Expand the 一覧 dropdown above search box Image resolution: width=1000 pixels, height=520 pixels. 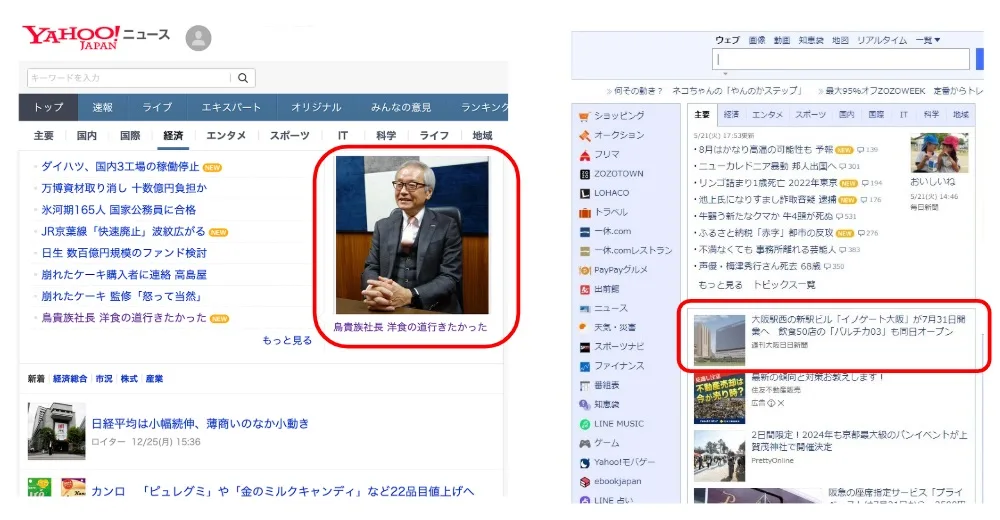pyautogui.click(x=927, y=40)
